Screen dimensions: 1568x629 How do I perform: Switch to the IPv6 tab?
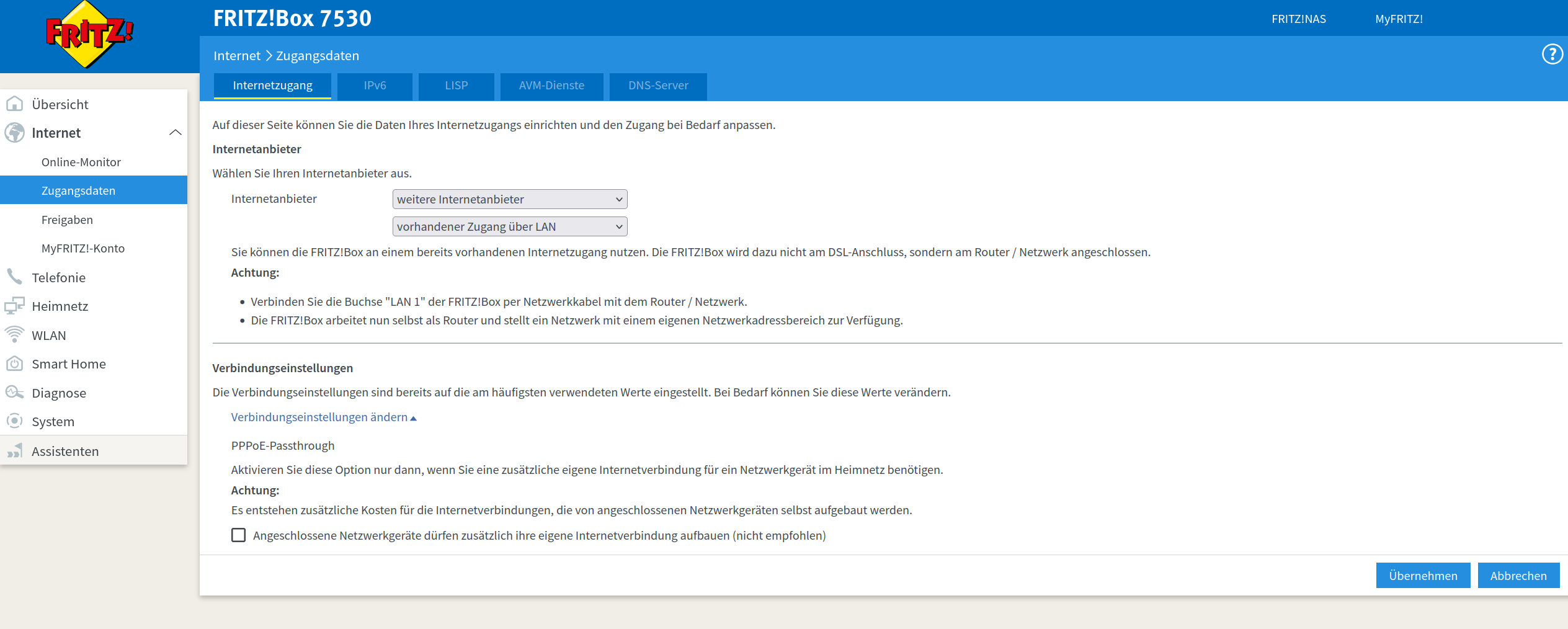(375, 86)
